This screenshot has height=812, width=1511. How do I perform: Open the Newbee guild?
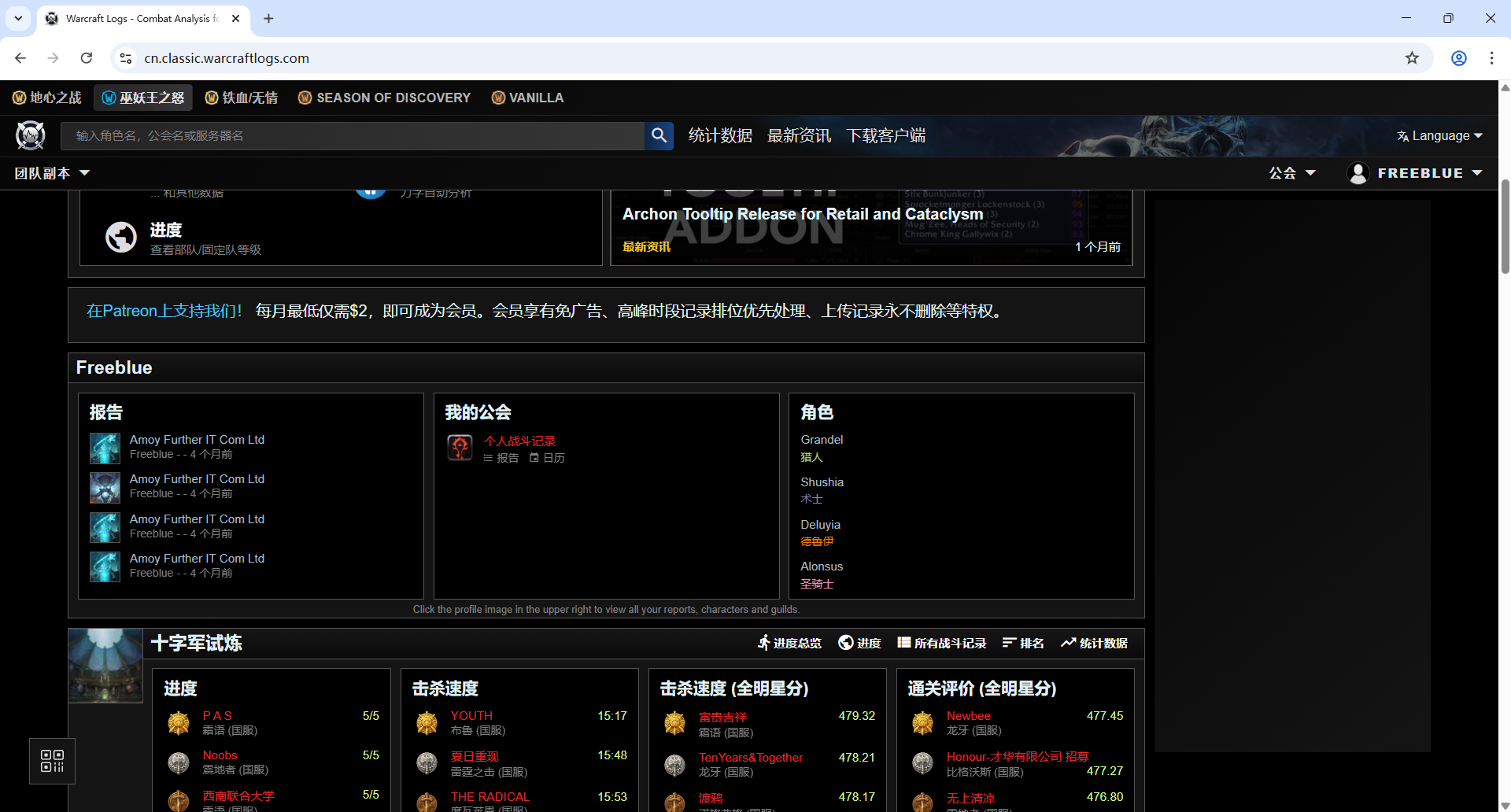(968, 716)
